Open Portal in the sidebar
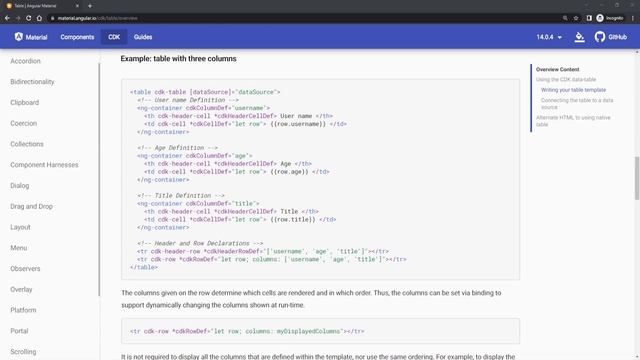The image size is (640, 360). [19, 331]
